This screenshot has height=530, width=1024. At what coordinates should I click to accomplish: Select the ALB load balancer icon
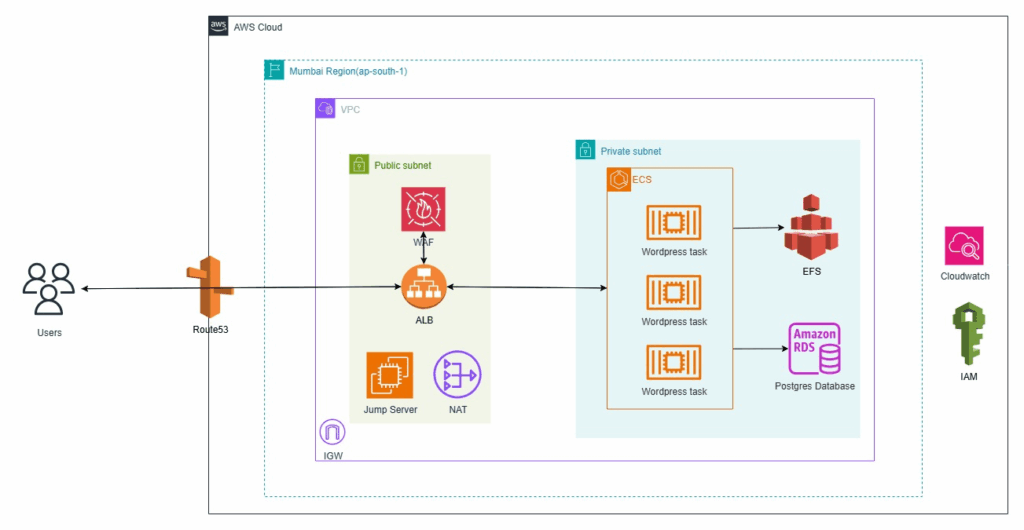coord(424,288)
